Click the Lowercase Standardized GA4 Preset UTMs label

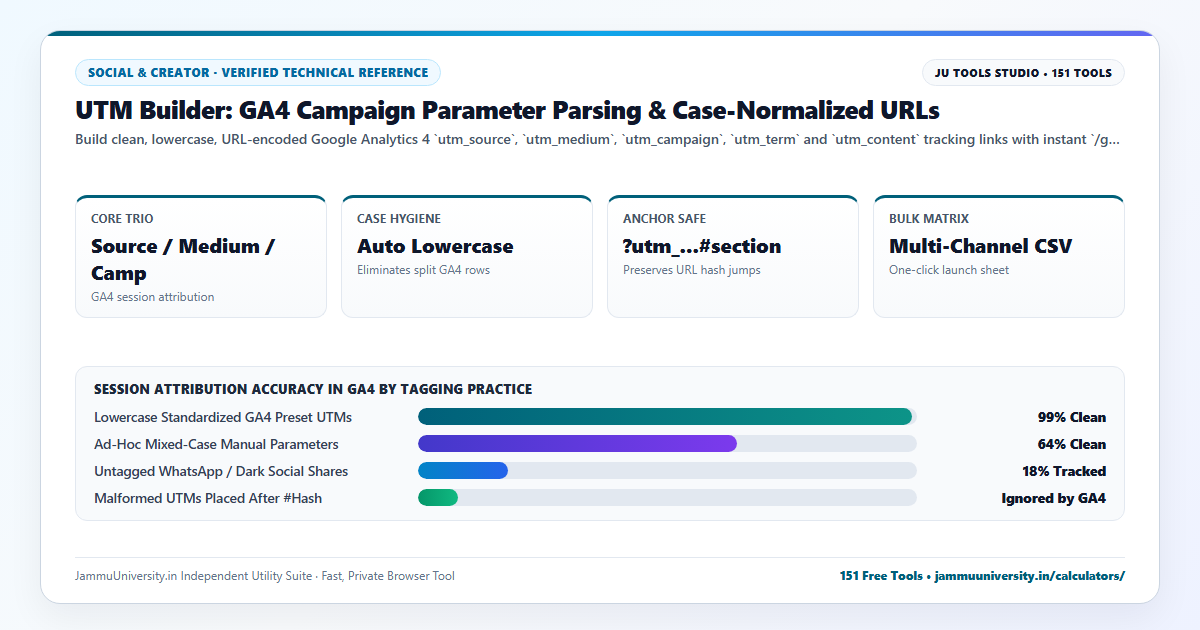tap(223, 417)
